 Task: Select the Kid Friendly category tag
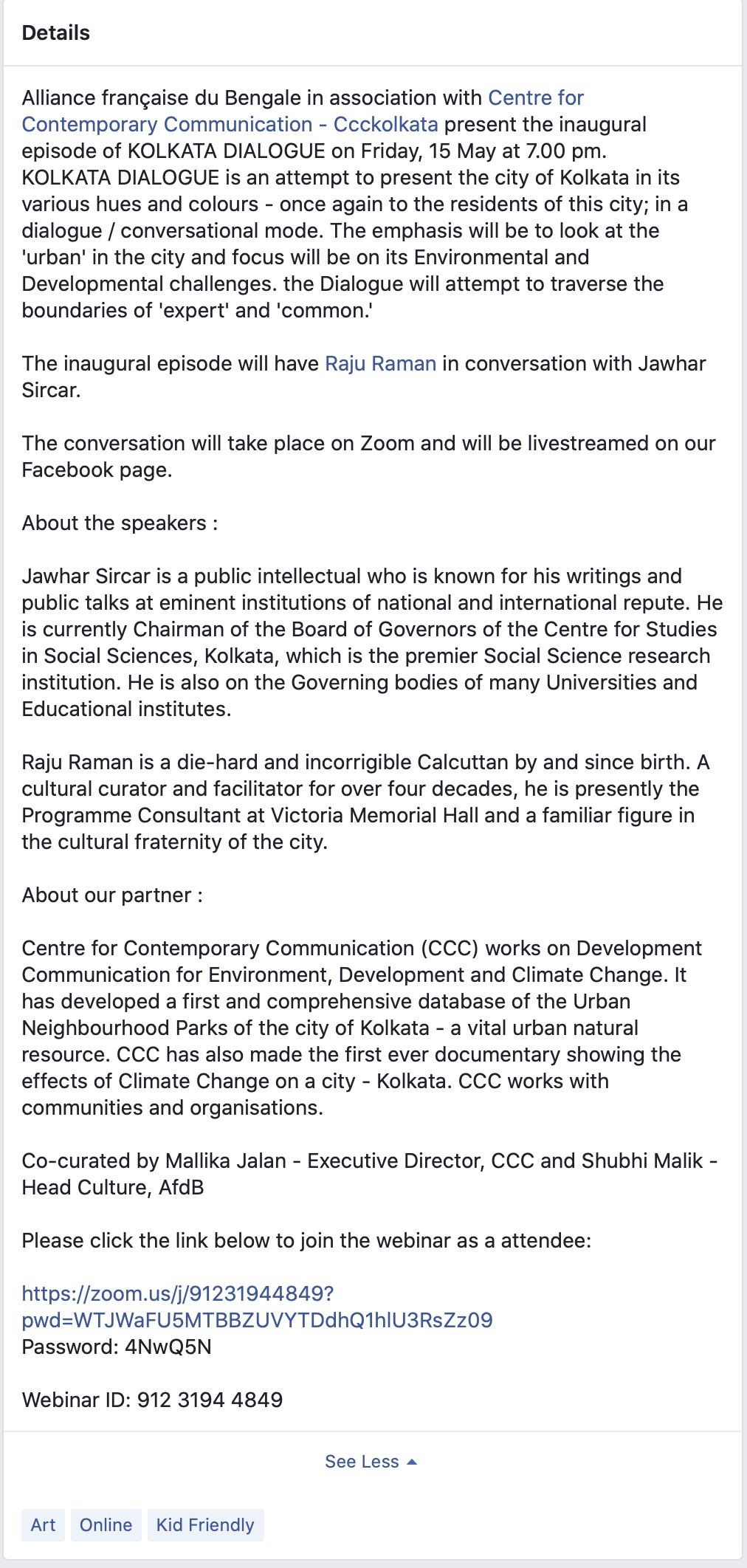coord(205,1525)
